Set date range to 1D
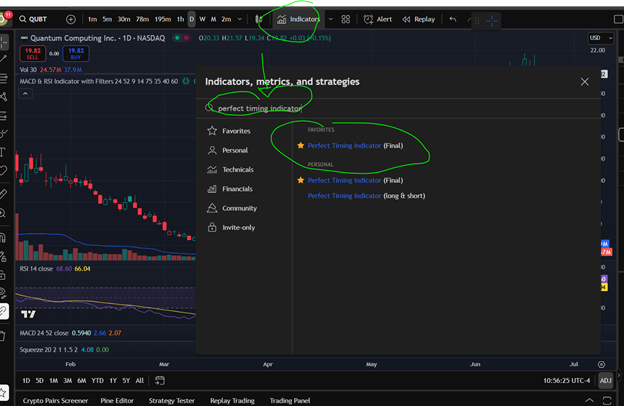 [26, 381]
